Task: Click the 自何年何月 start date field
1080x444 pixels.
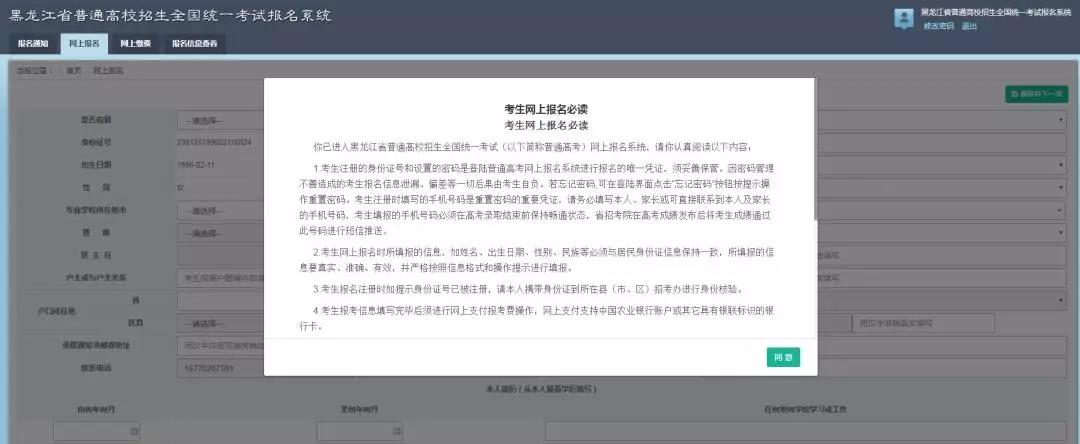Action: [x=95, y=430]
